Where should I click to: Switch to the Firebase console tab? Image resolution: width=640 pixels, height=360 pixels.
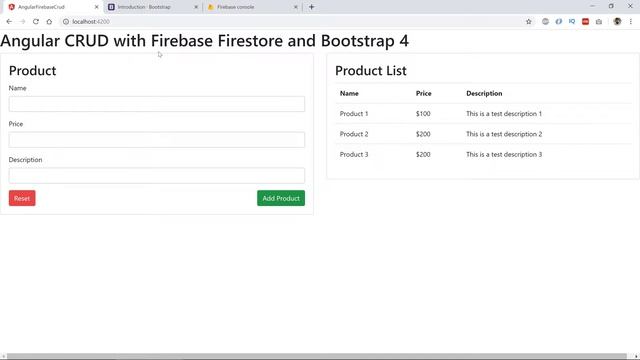(x=252, y=7)
